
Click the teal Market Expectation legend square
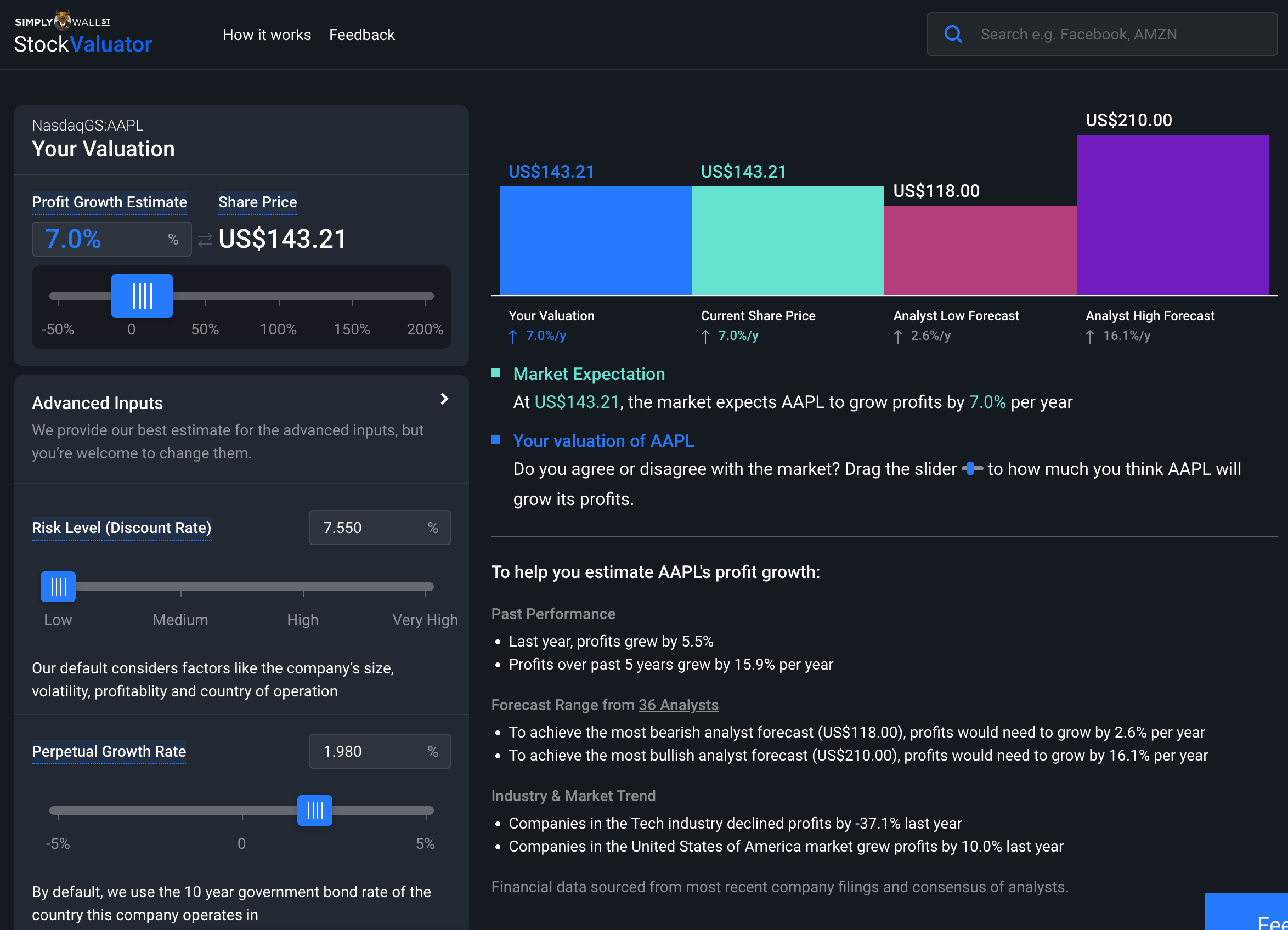495,373
